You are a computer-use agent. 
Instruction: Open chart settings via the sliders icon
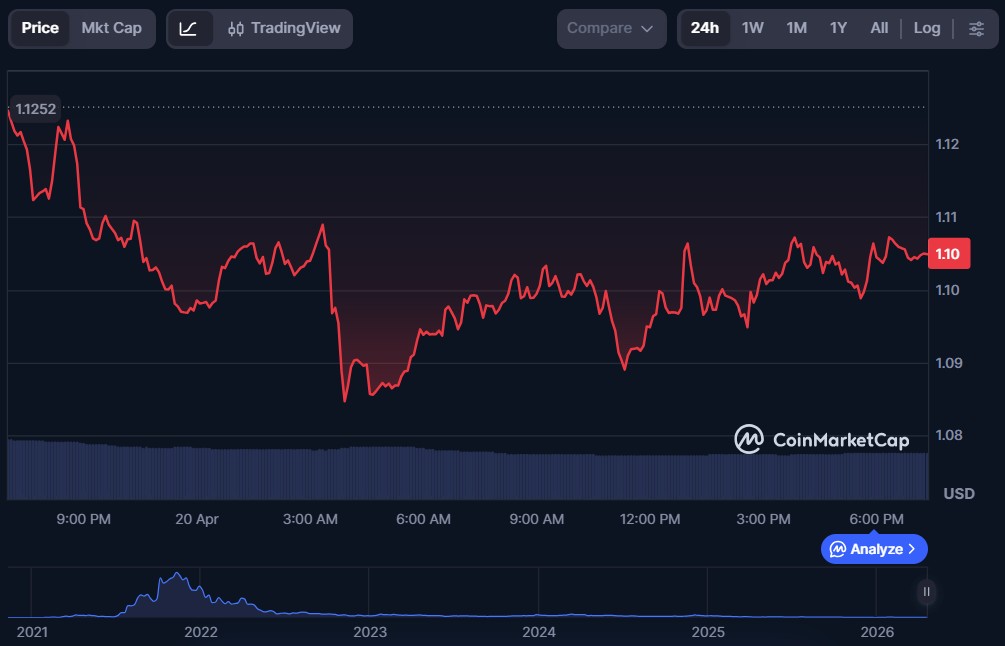(x=976, y=28)
